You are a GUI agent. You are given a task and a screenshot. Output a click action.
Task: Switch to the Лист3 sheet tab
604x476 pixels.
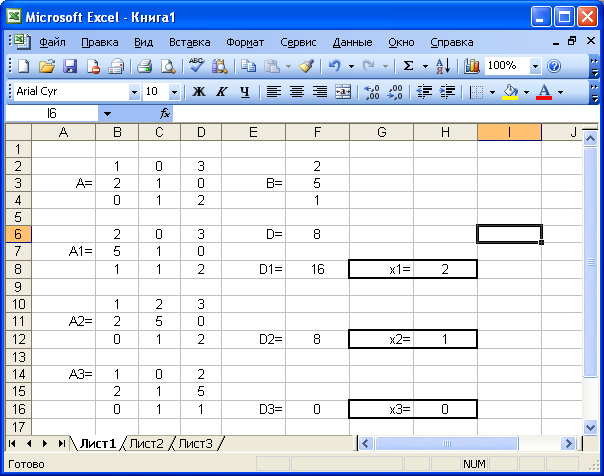tap(196, 444)
